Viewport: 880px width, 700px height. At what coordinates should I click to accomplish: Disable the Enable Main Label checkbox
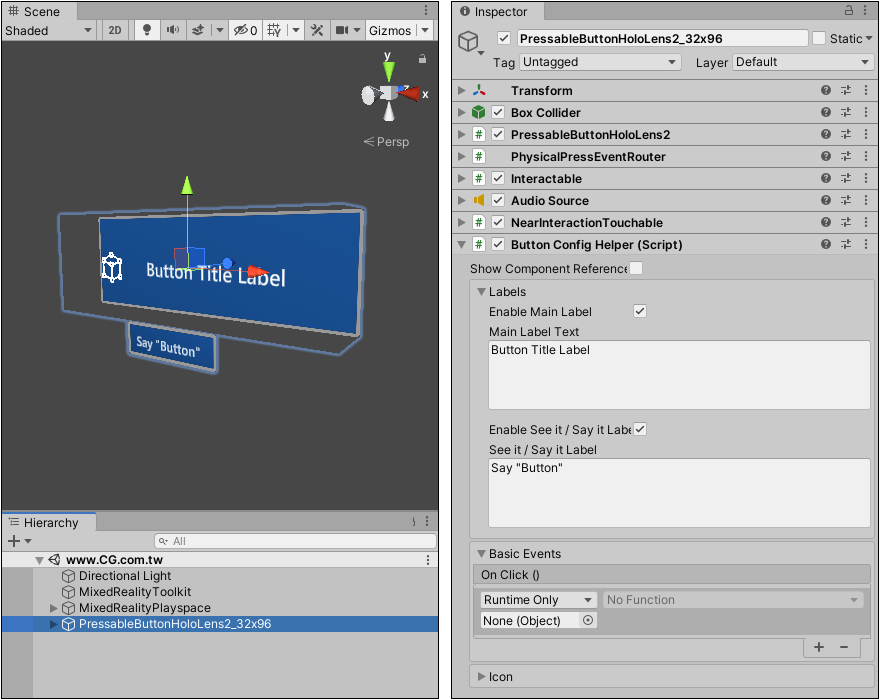(x=640, y=312)
